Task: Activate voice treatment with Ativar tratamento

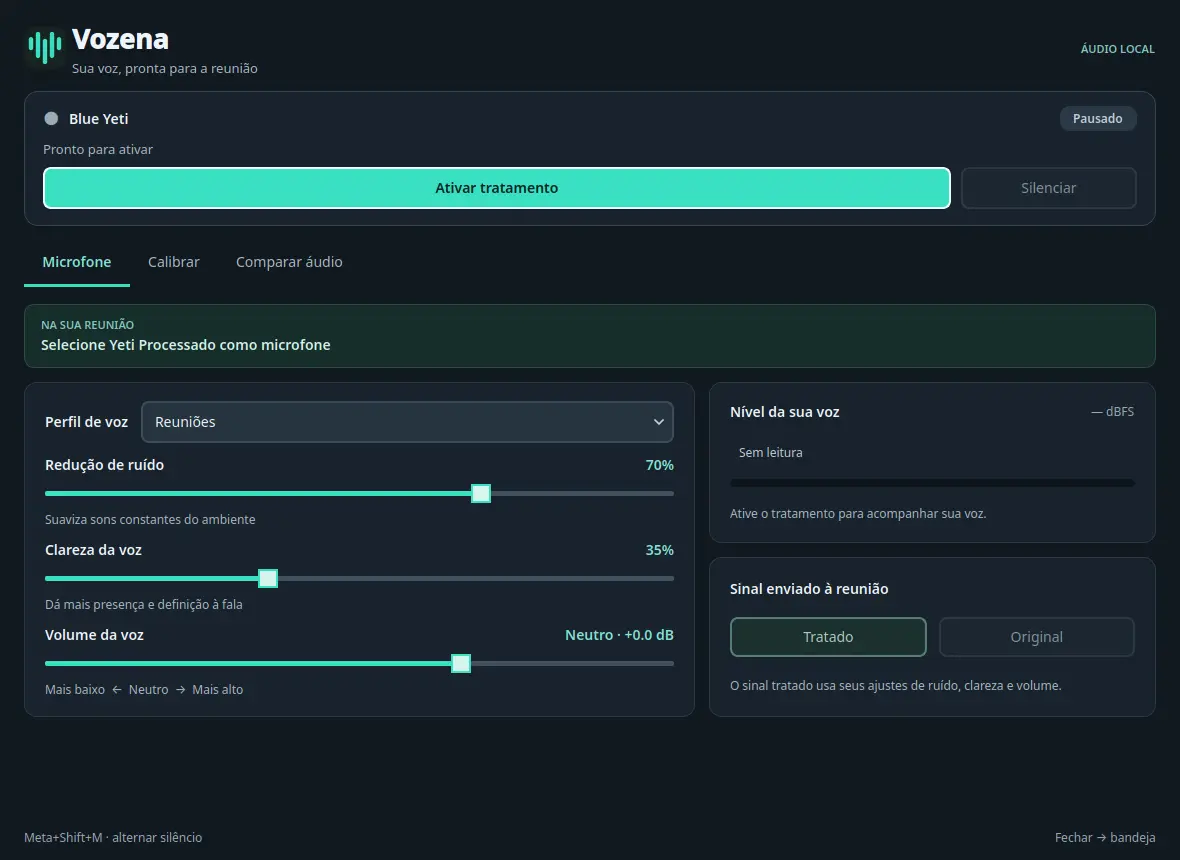Action: coord(497,188)
